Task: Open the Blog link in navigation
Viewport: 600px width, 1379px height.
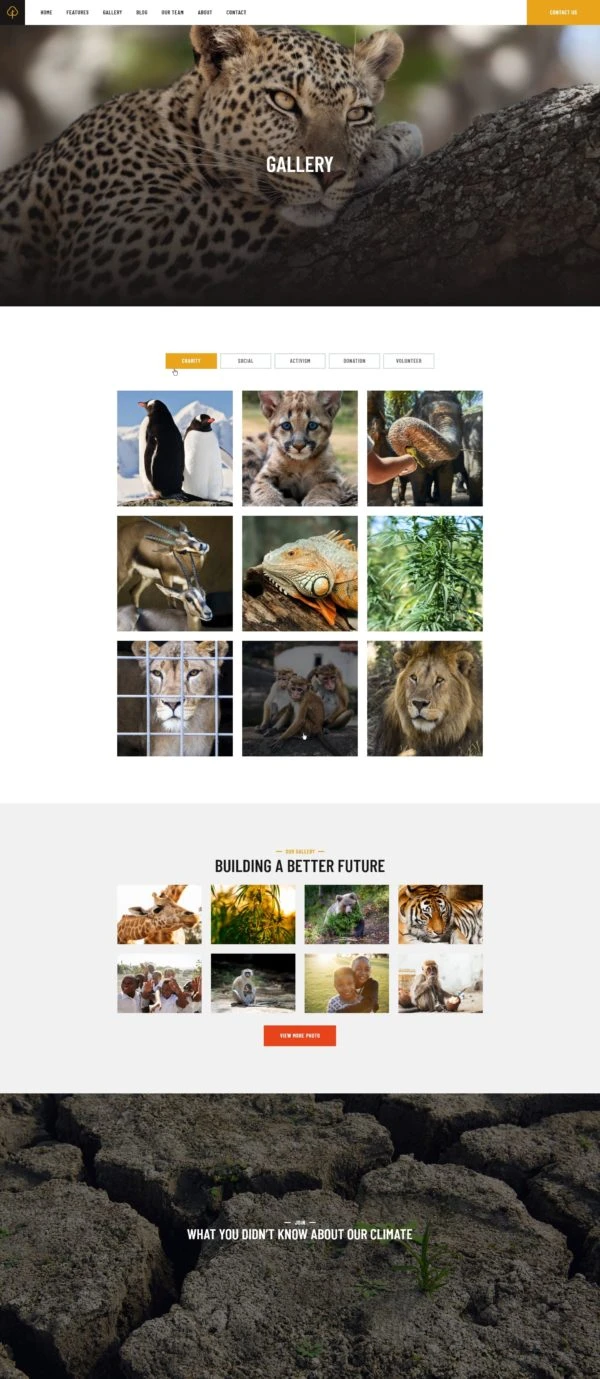Action: pyautogui.click(x=142, y=12)
